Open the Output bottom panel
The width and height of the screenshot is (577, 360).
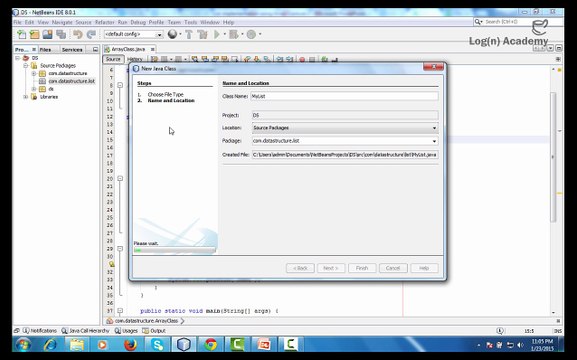coord(154,331)
